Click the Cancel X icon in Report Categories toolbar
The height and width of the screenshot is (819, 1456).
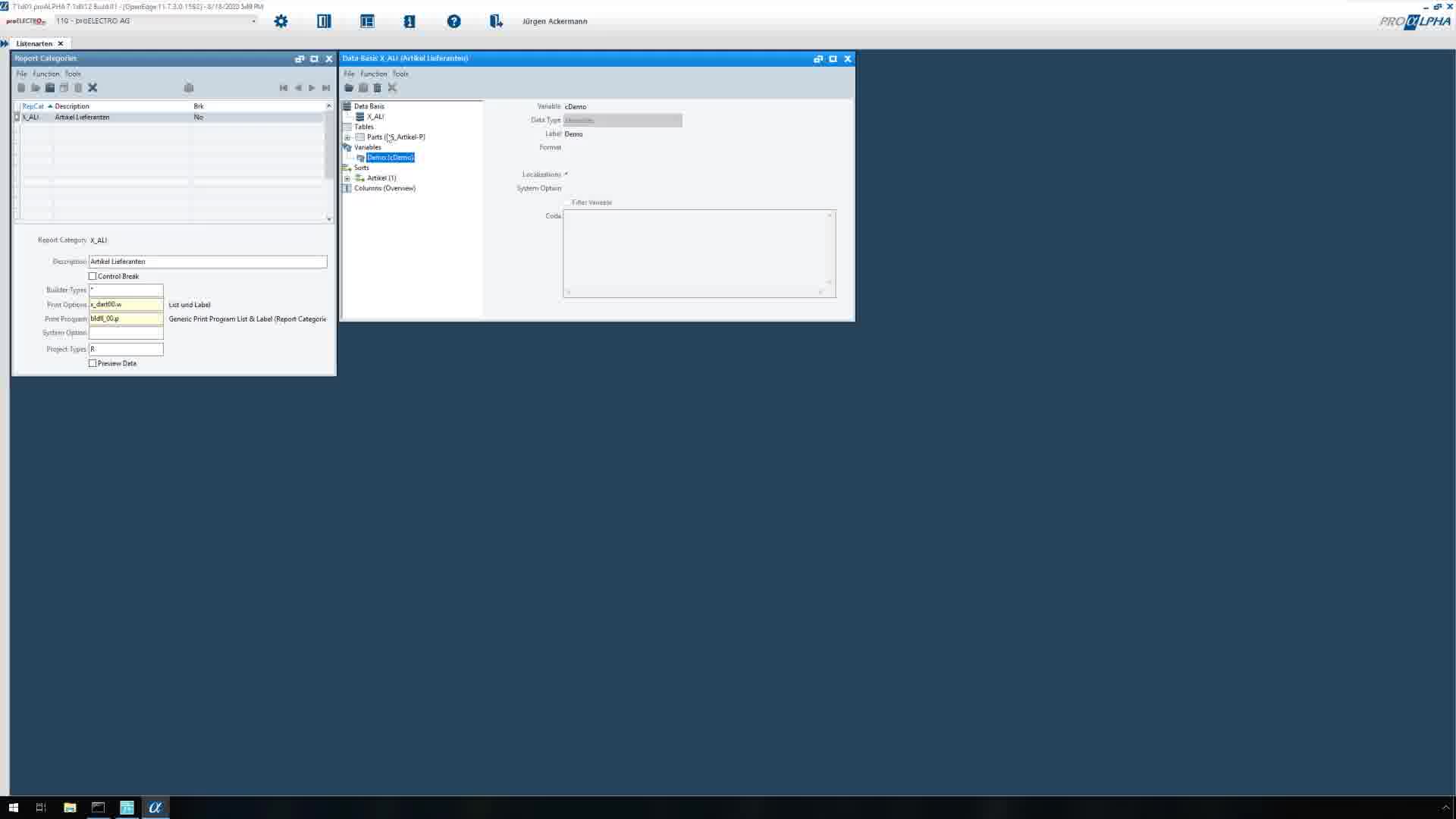click(93, 88)
